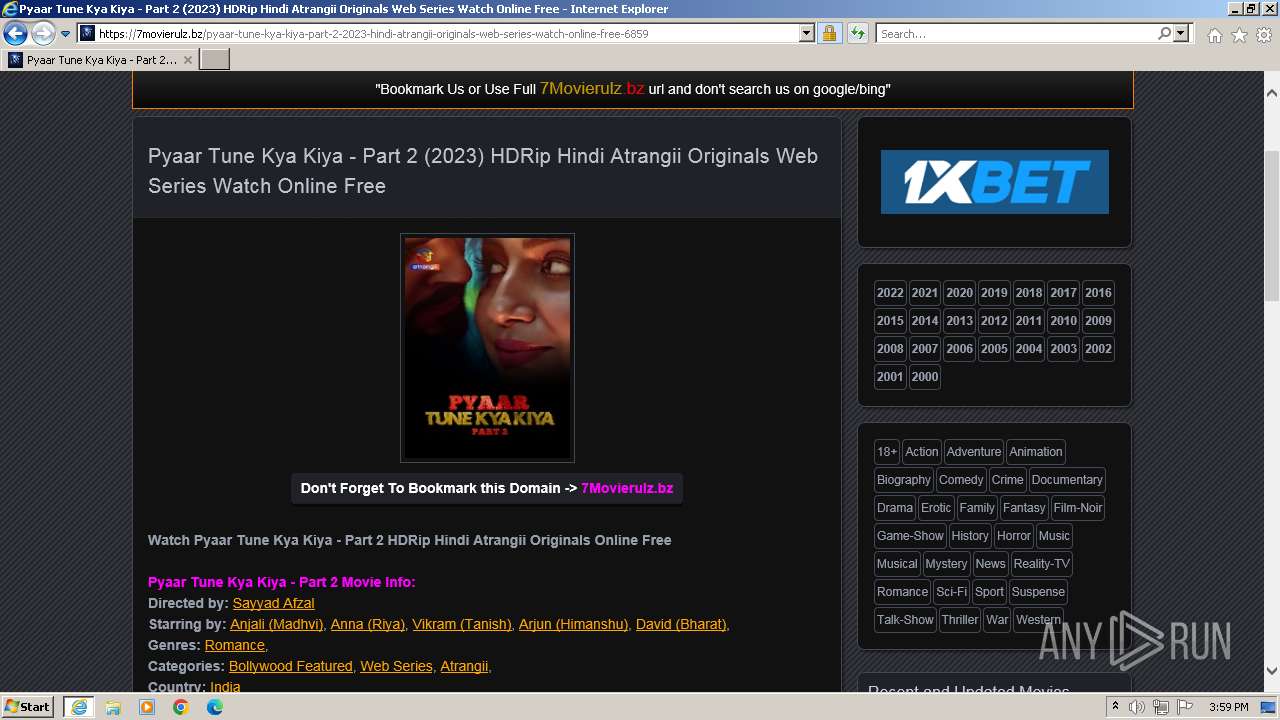Open Anna (Riya) cast link
The height and width of the screenshot is (720, 1280).
click(367, 624)
